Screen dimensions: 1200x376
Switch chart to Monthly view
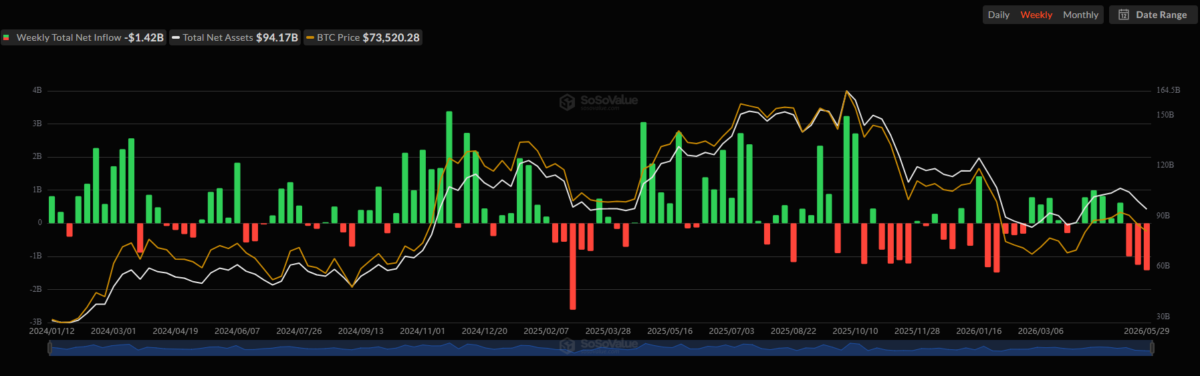click(x=1080, y=15)
